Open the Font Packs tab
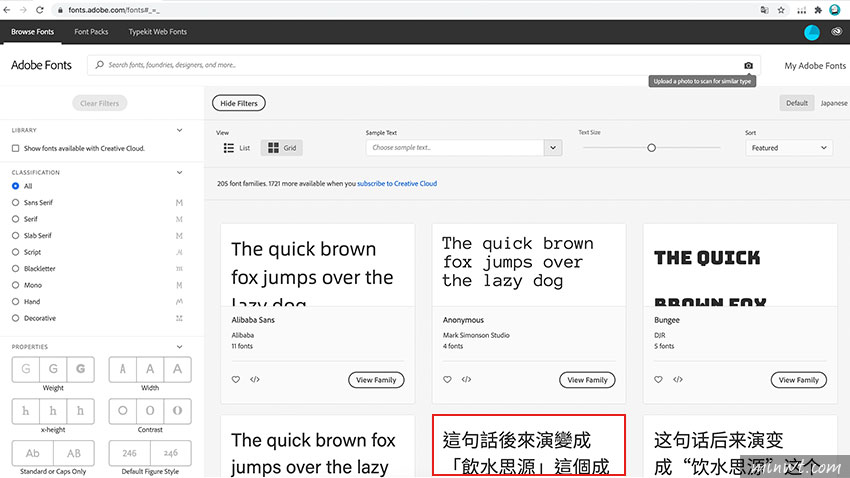850x478 pixels. tap(91, 32)
